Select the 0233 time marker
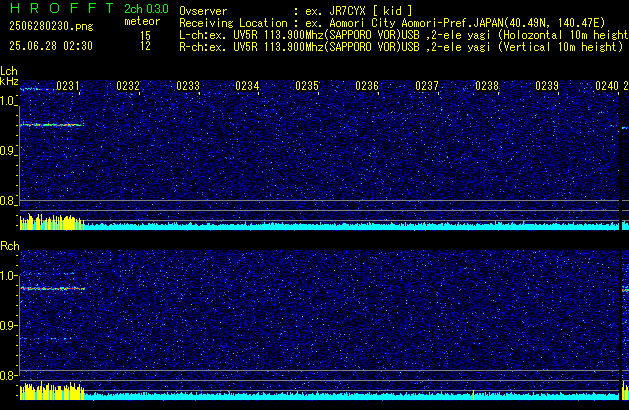The height and width of the screenshot is (410, 629). [x=188, y=86]
